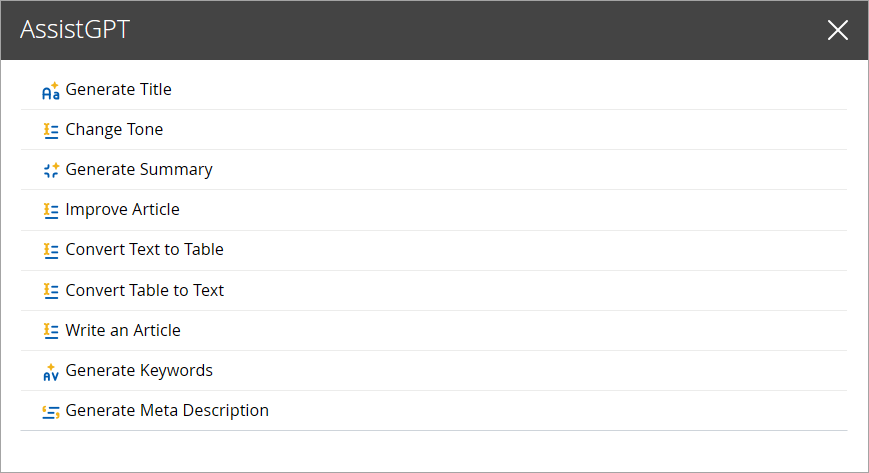Select the Generate Keywords entry
This screenshot has height=473, width=869.
(139, 371)
